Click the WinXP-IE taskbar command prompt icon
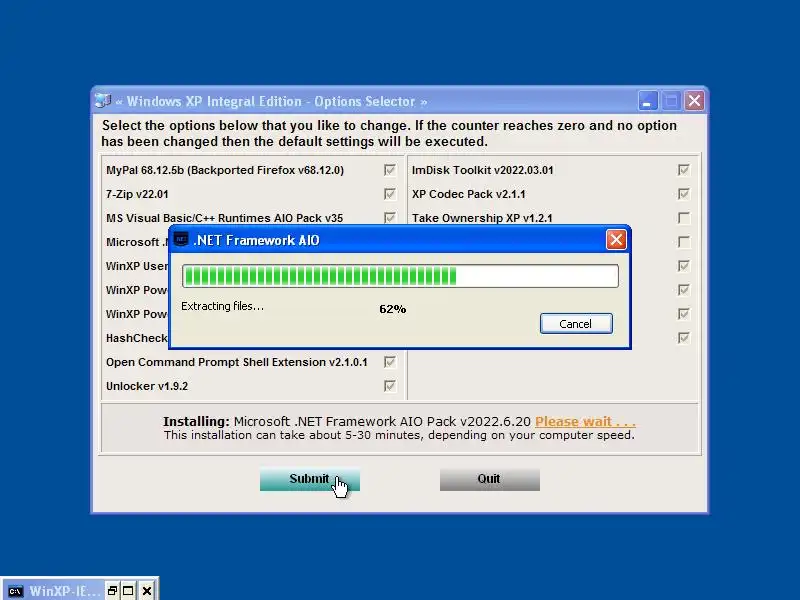 [15, 591]
